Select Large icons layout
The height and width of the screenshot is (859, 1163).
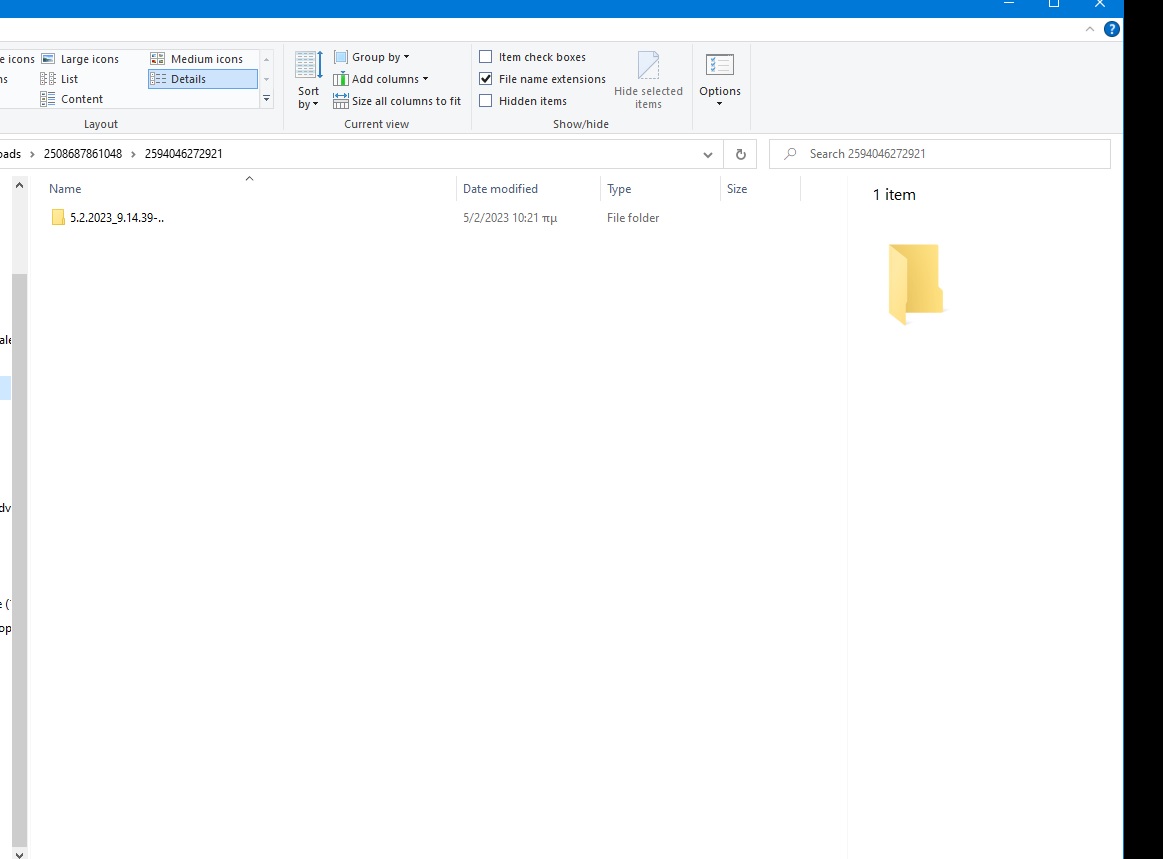89,59
